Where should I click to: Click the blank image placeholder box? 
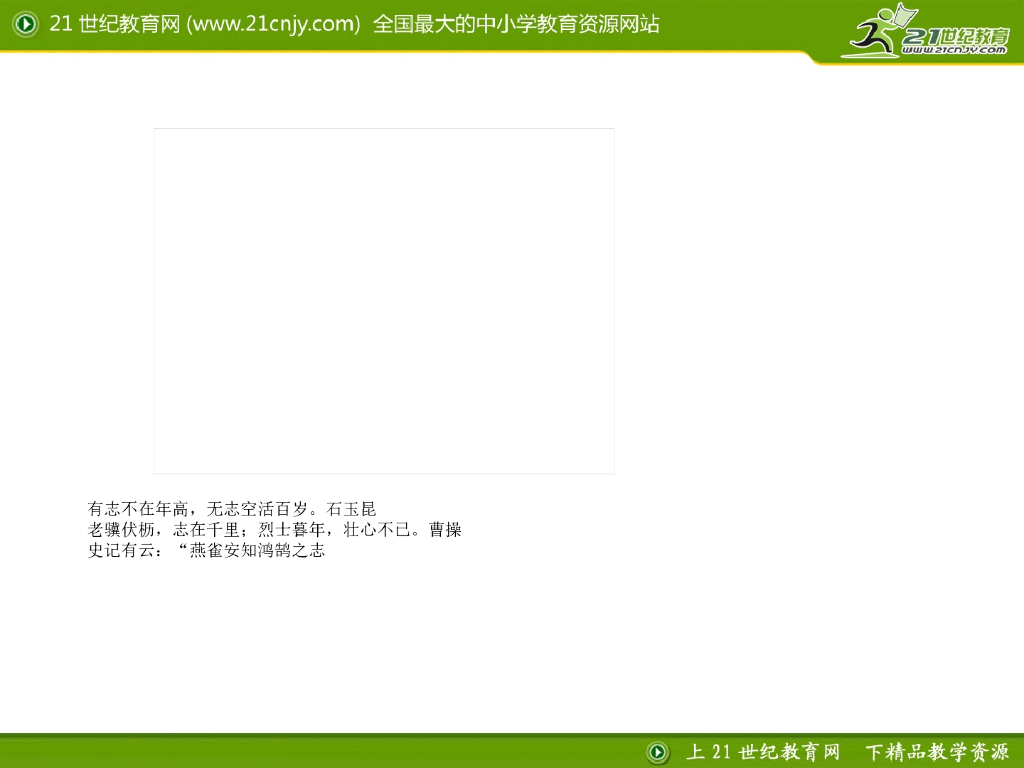tap(384, 301)
